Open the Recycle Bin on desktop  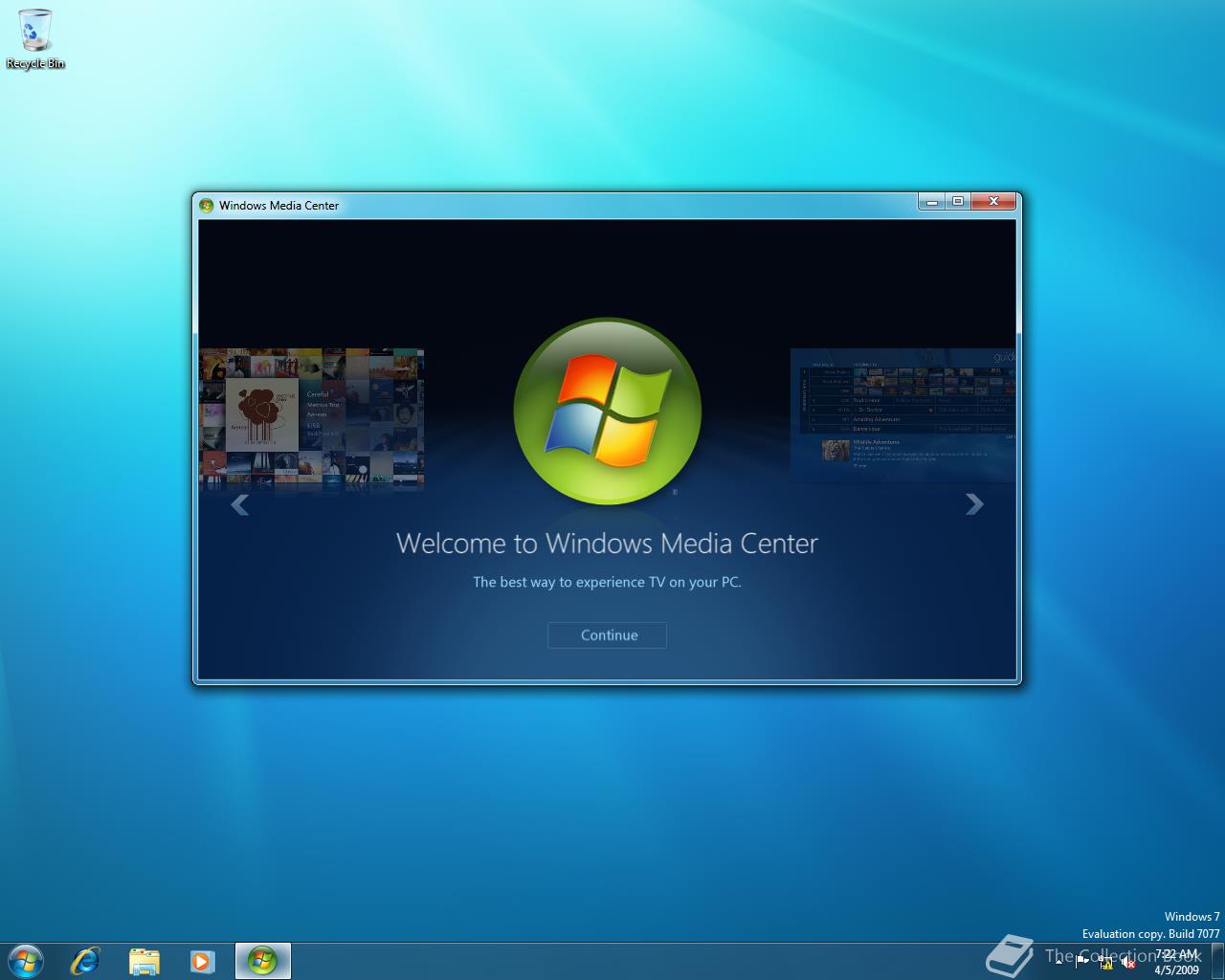[35, 39]
